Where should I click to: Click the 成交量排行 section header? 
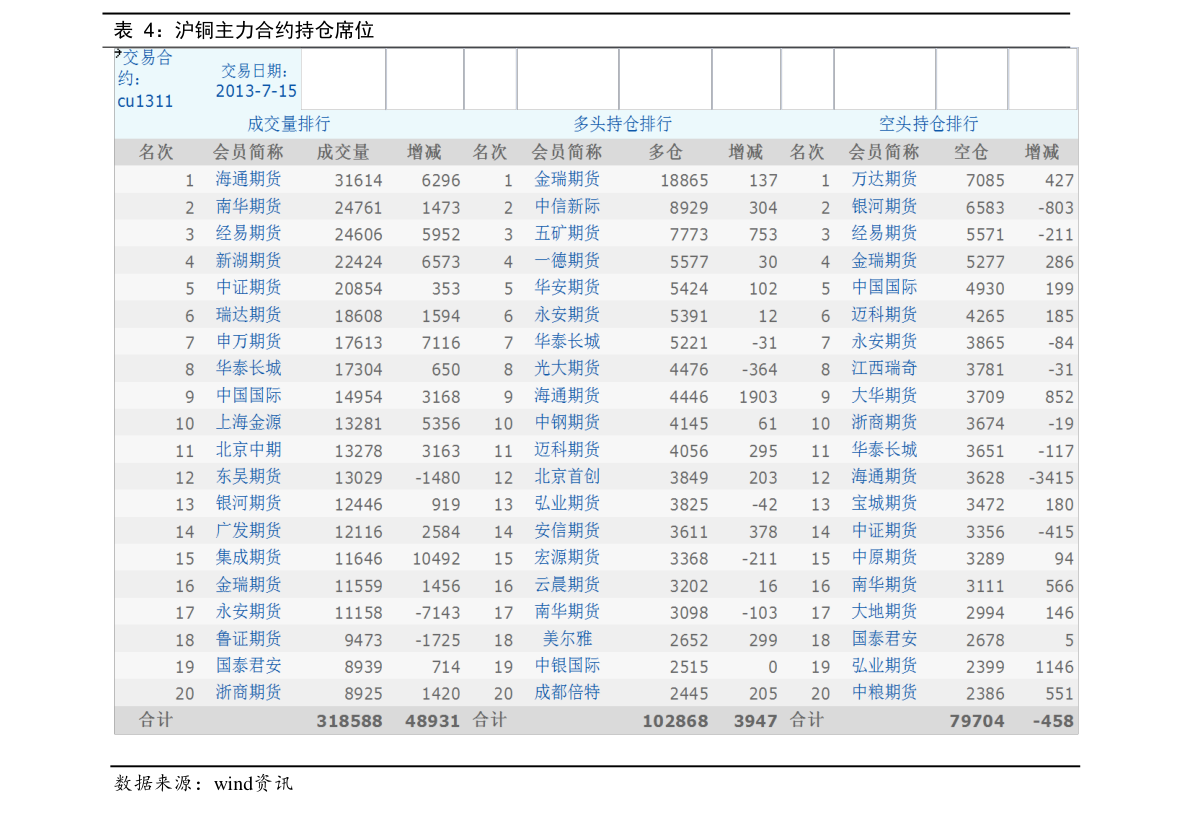[x=289, y=124]
